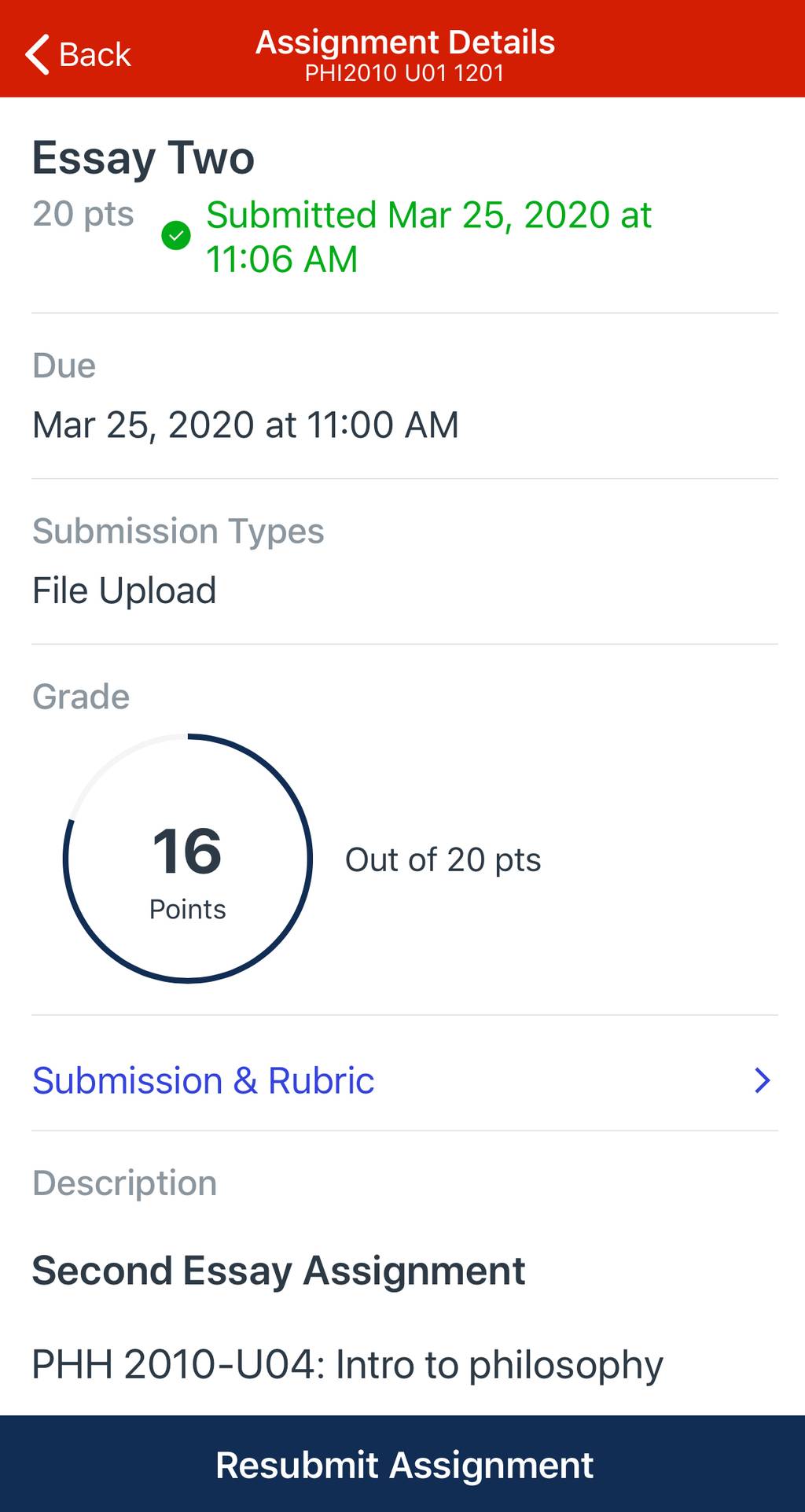Select the PHH 2010-U04 description line
805x1512 pixels.
pos(347,1365)
